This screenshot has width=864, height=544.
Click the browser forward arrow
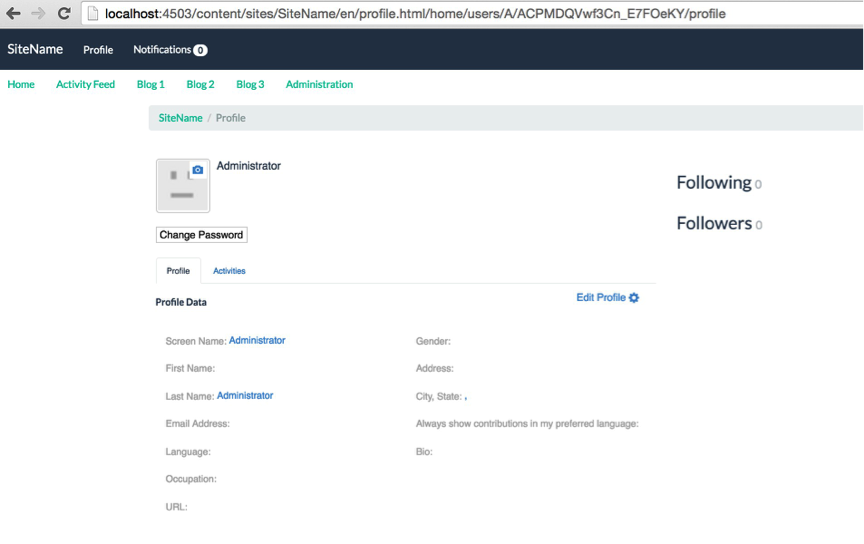point(38,14)
